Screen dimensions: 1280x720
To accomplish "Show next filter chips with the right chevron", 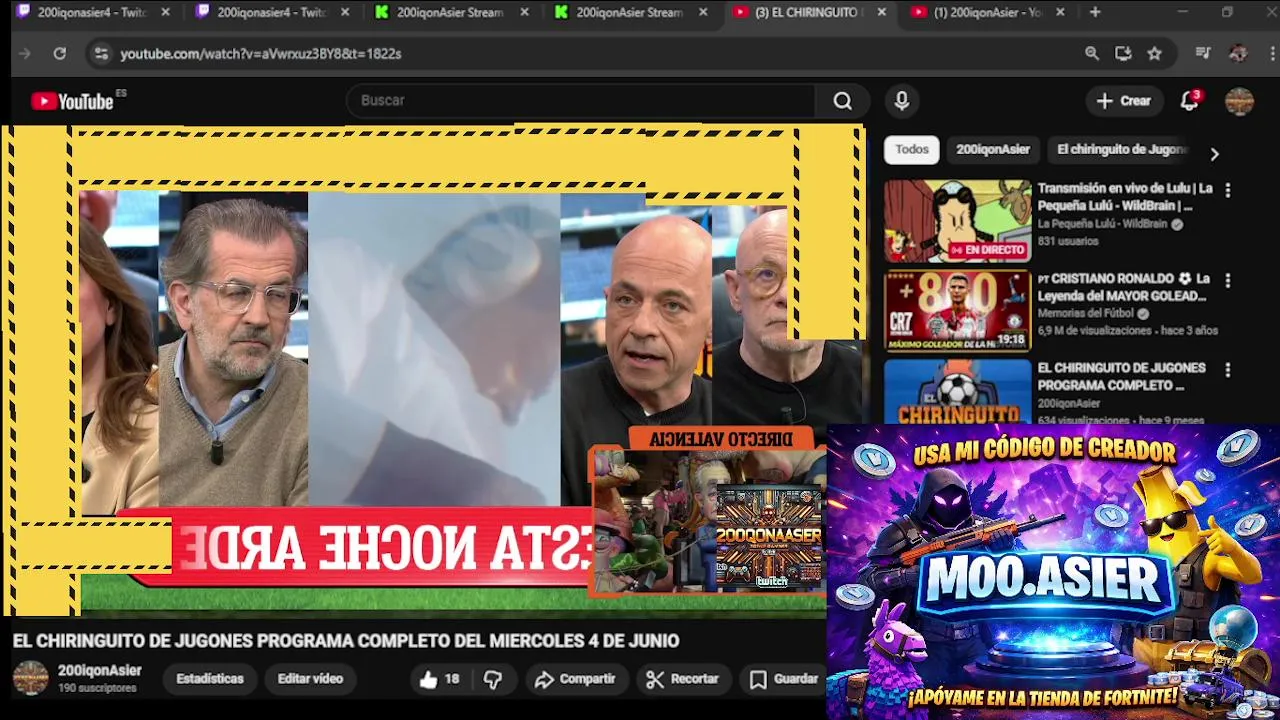I will 1214,154.
